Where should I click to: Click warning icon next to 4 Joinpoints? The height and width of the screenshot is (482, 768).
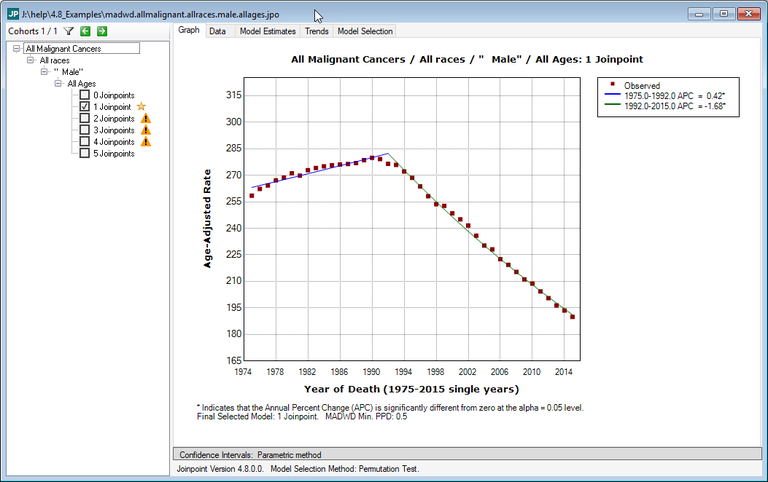[x=146, y=142]
